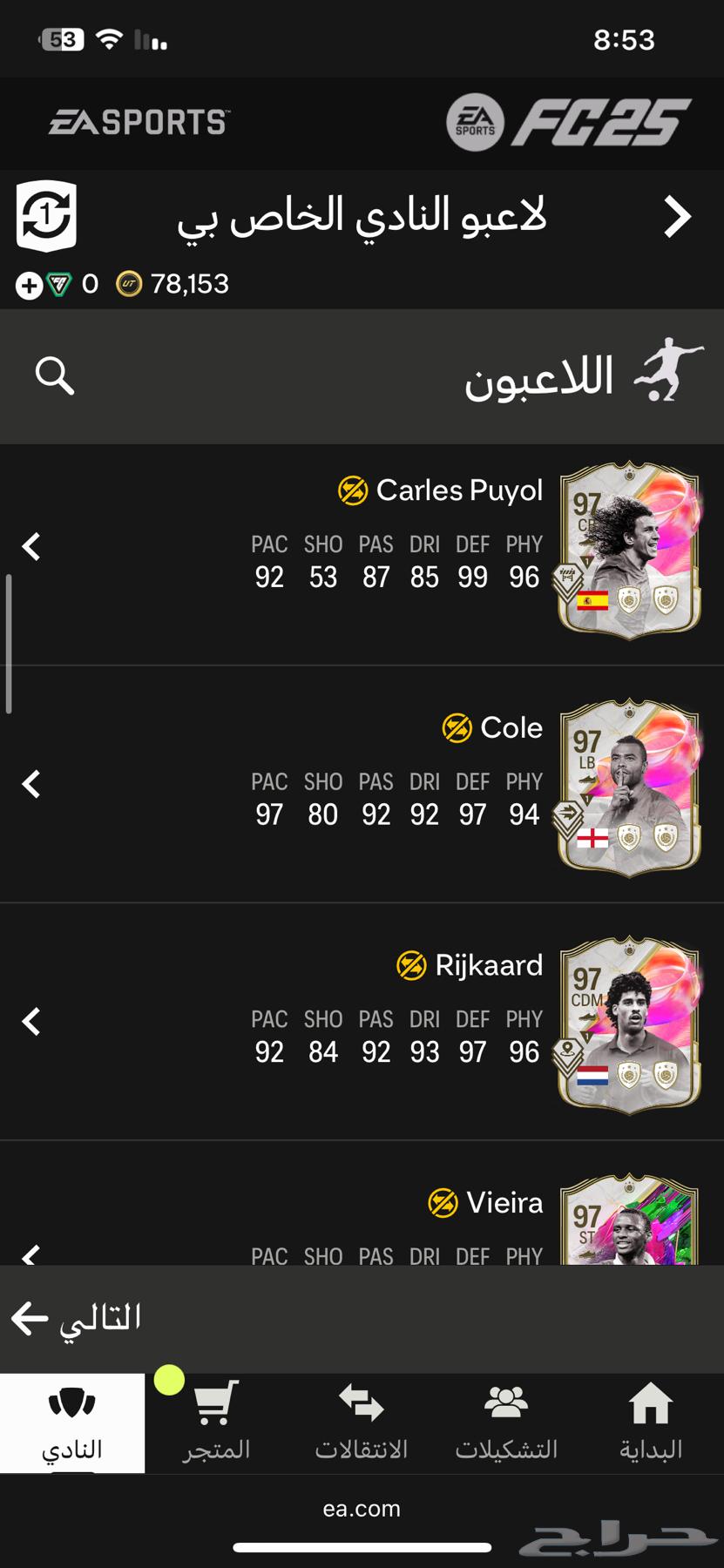Open the النادي club tab
724x1568 pixels.
pyautogui.click(x=72, y=1423)
